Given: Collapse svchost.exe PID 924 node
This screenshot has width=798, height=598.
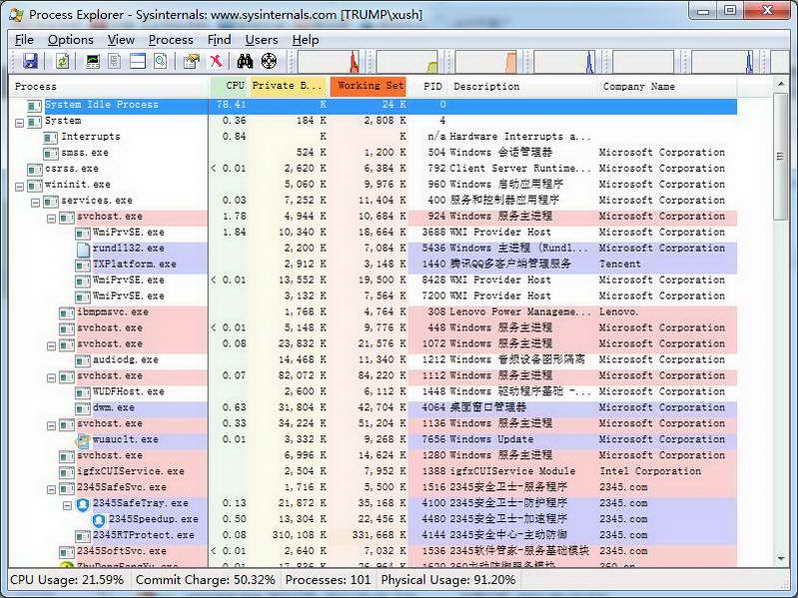Looking at the screenshot, I should 51,218.
